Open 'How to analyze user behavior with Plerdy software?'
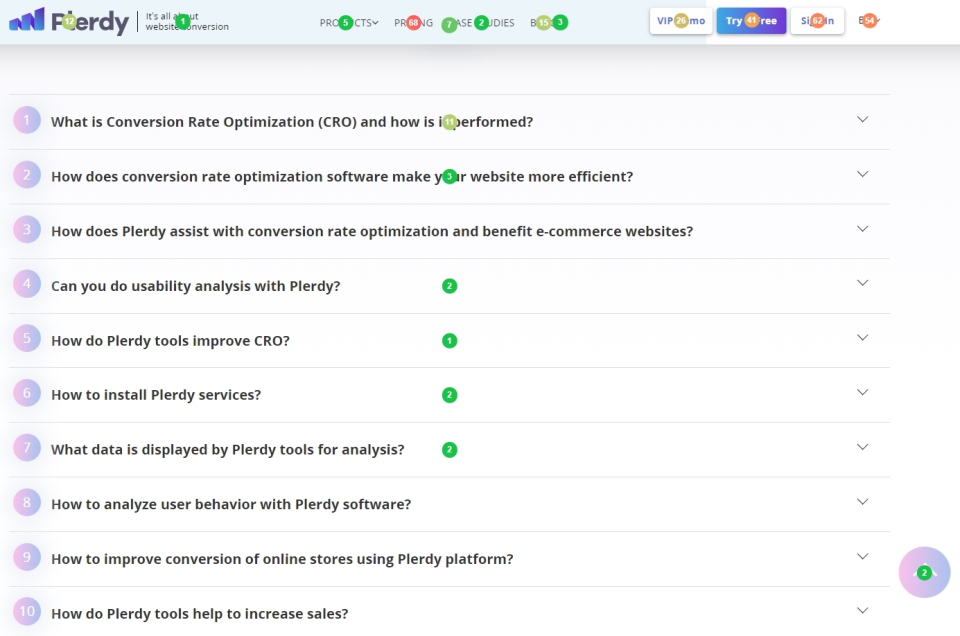Screen dimensions: 960x636 [231, 504]
